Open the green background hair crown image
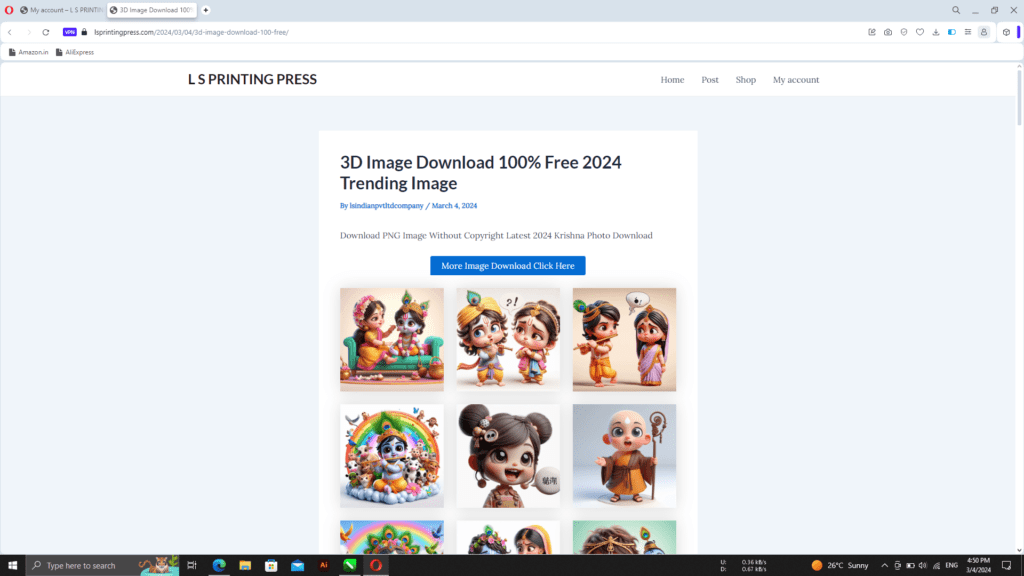This screenshot has height=576, width=1024. (624, 537)
